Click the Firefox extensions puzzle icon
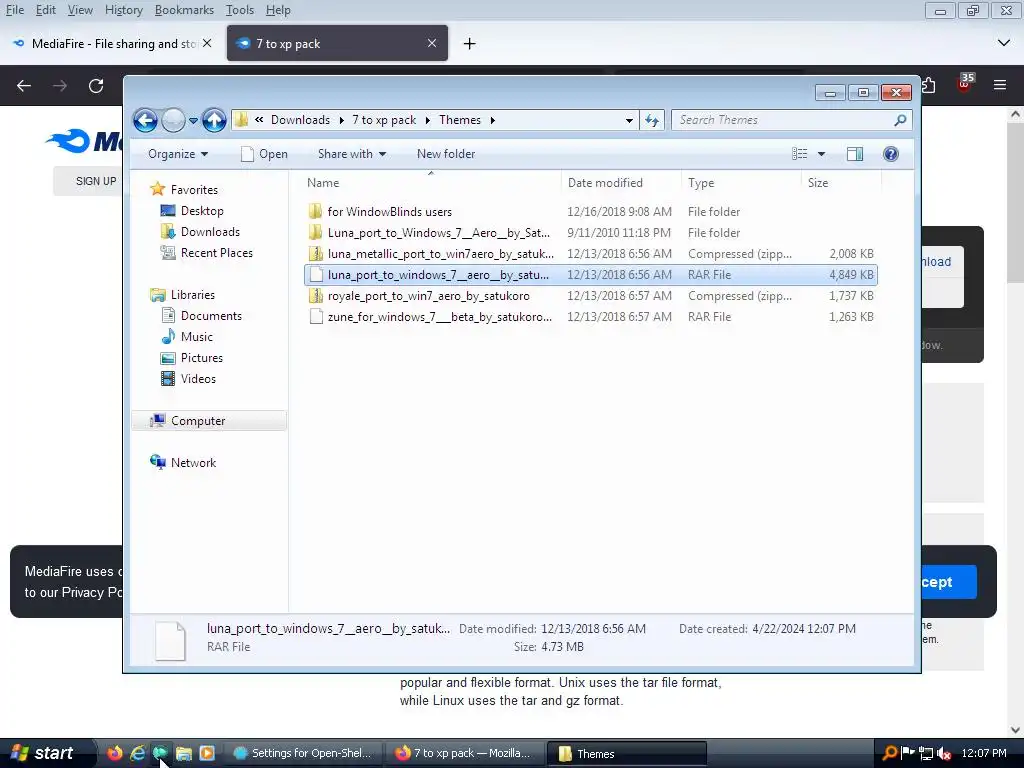Screen dimensions: 1024x768 click(x=930, y=85)
